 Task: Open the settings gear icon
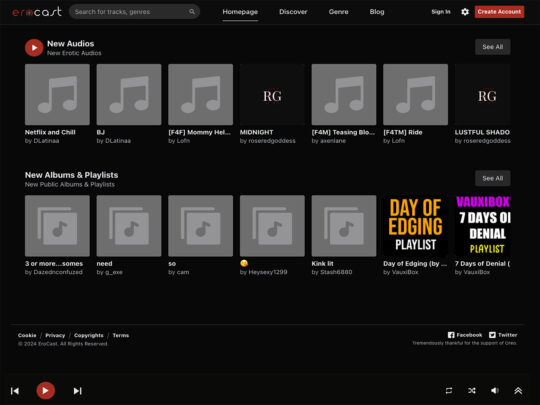465,12
